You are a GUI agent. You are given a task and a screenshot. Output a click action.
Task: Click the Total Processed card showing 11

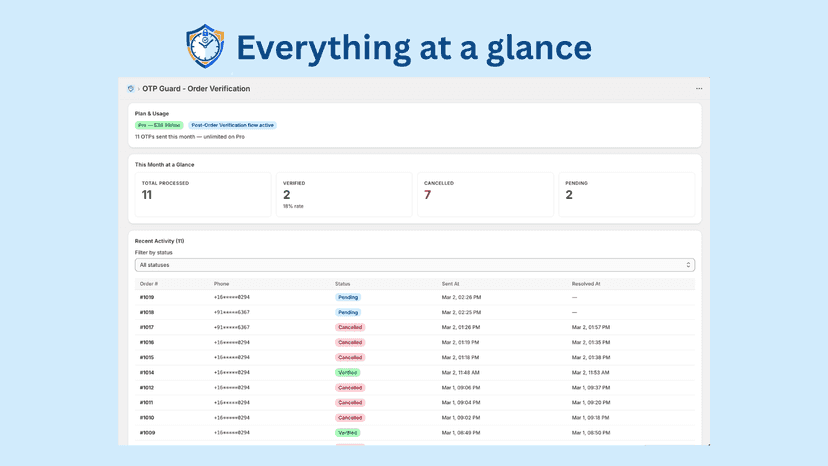[203, 194]
